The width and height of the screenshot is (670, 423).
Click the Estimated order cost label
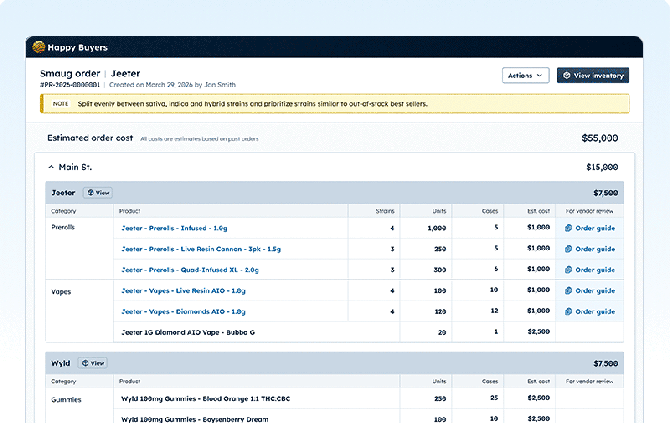click(x=90, y=138)
